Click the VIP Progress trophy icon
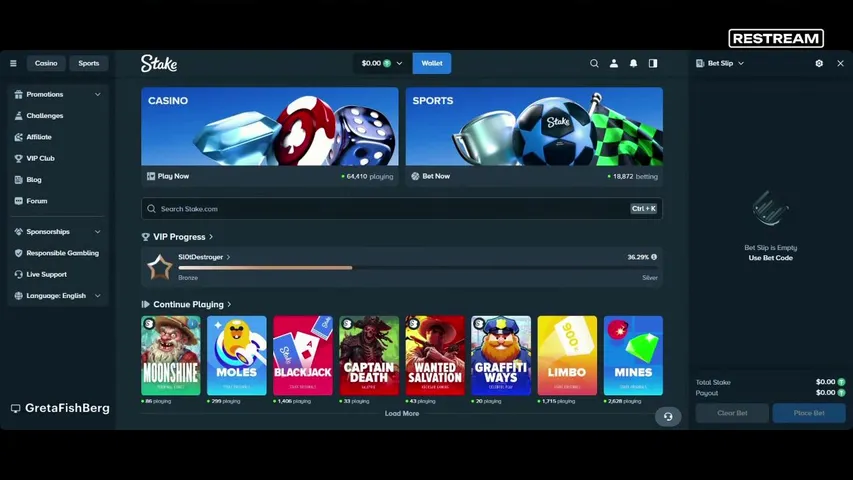 coord(145,237)
